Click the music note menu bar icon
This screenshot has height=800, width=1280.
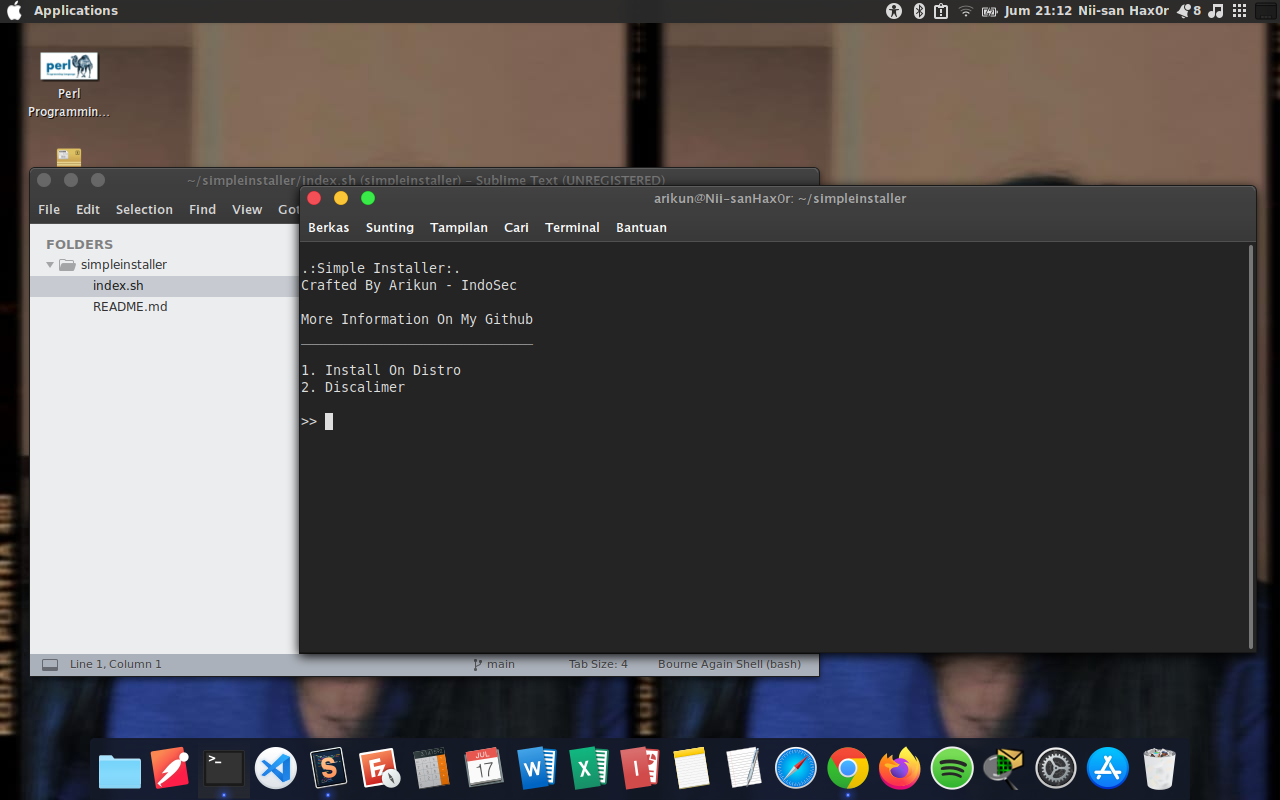pos(1214,11)
